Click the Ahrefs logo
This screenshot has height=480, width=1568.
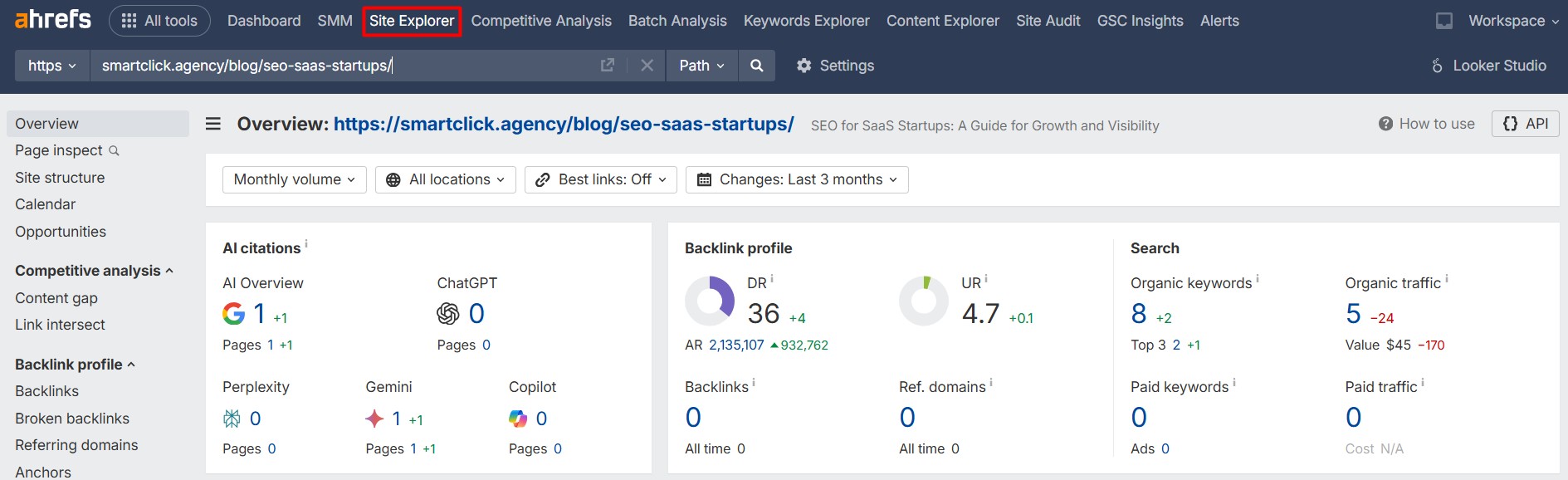(x=53, y=19)
